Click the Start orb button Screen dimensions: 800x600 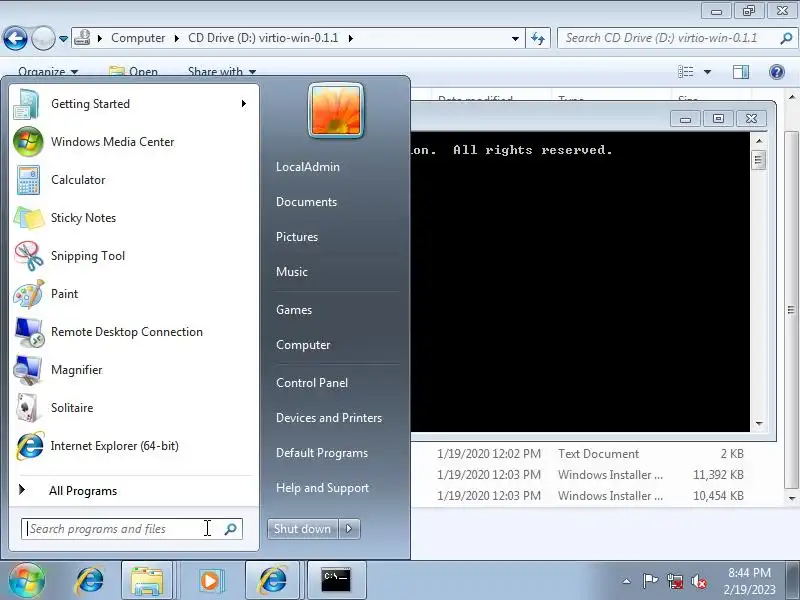[27, 580]
